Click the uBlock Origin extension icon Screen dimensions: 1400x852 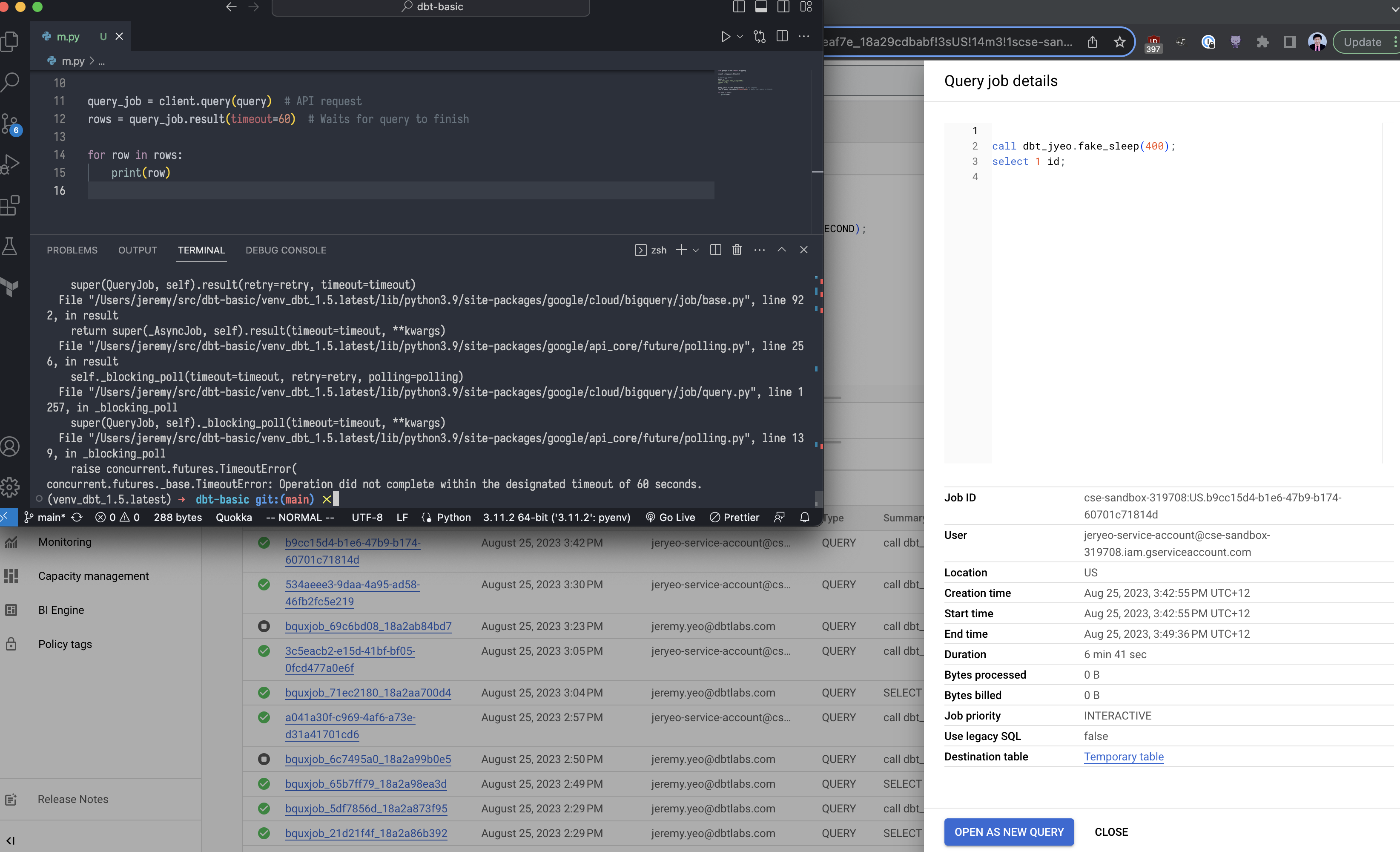(1153, 41)
